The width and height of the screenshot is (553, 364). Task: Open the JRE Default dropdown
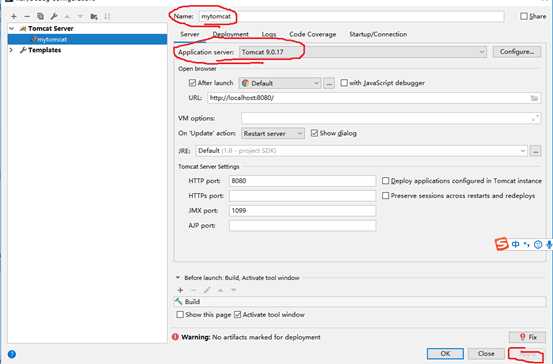pyautogui.click(x=361, y=151)
